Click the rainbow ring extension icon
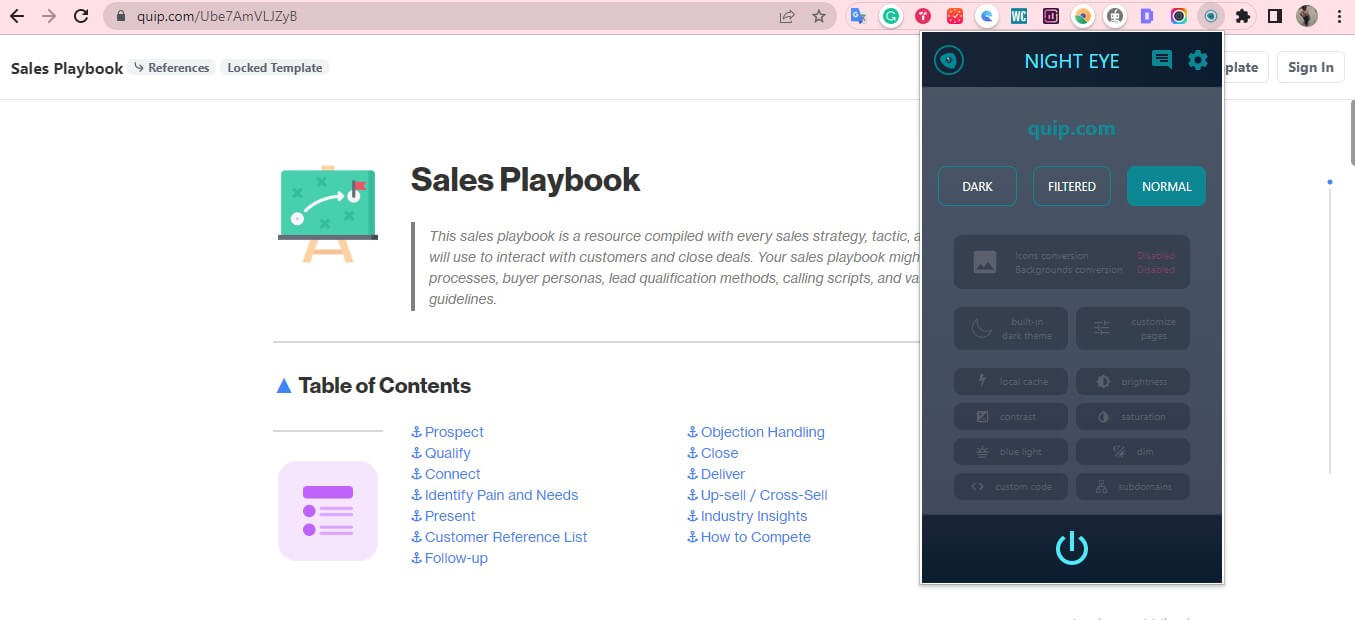Screen dimensions: 1355x620 [x=1179, y=16]
